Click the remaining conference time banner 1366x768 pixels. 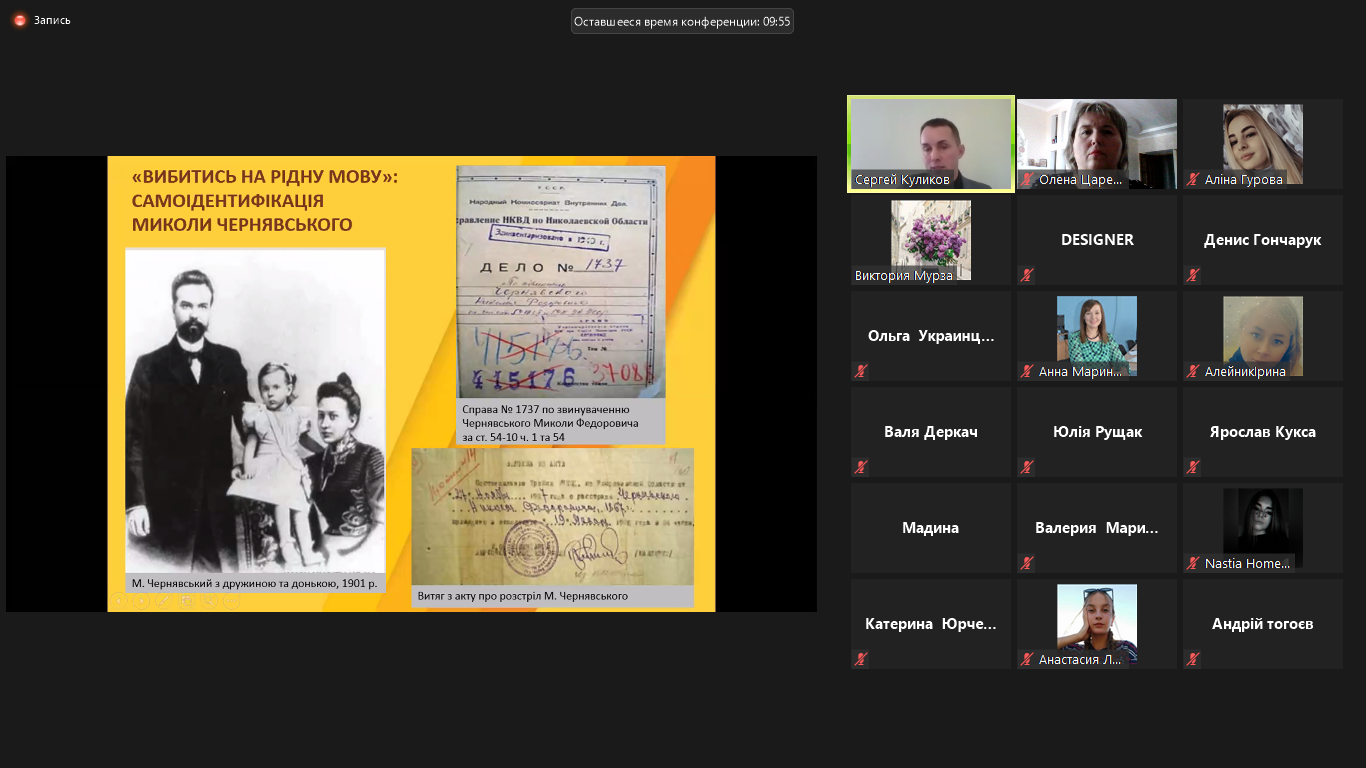[682, 21]
